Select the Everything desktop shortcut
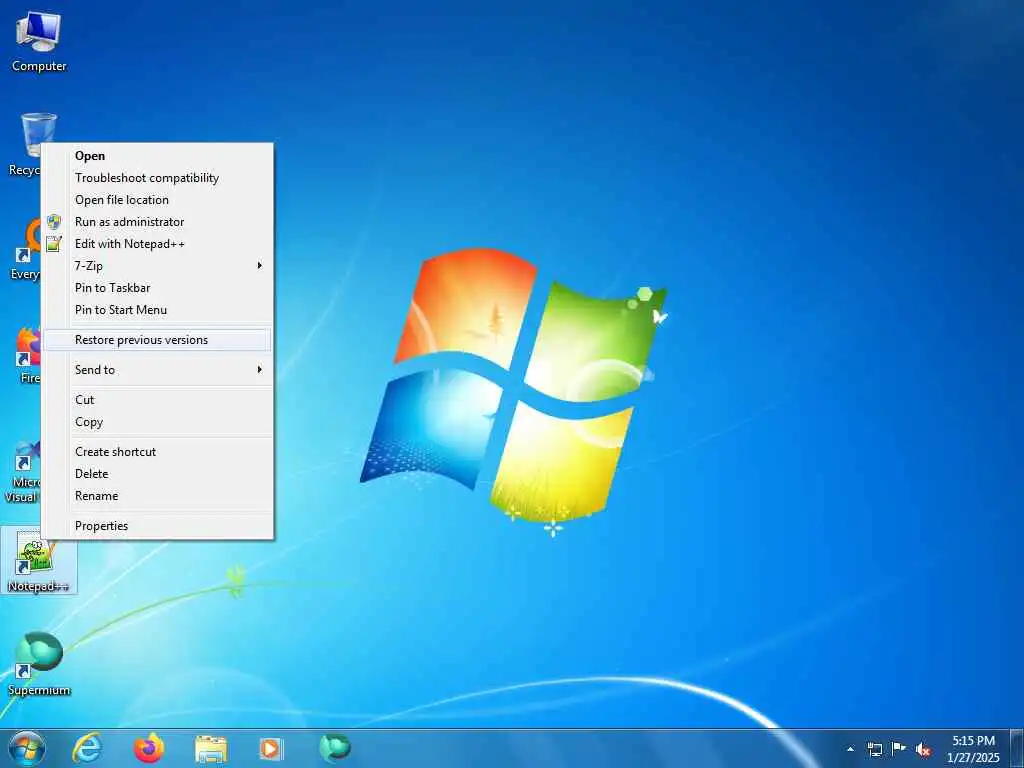1024x768 pixels. click(25, 249)
